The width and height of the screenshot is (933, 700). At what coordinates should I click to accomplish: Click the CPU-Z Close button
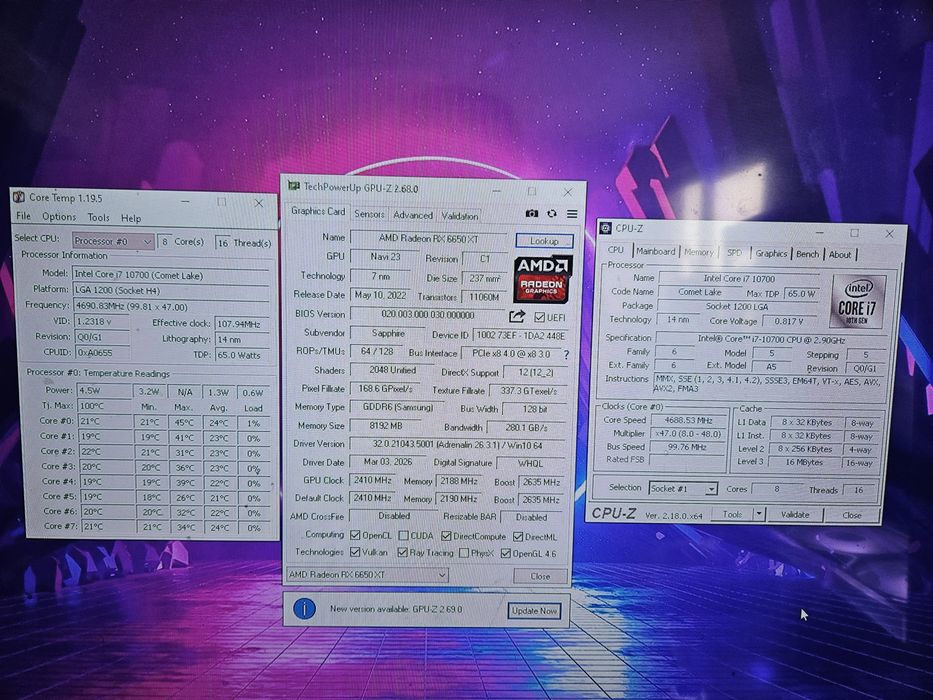[x=851, y=515]
